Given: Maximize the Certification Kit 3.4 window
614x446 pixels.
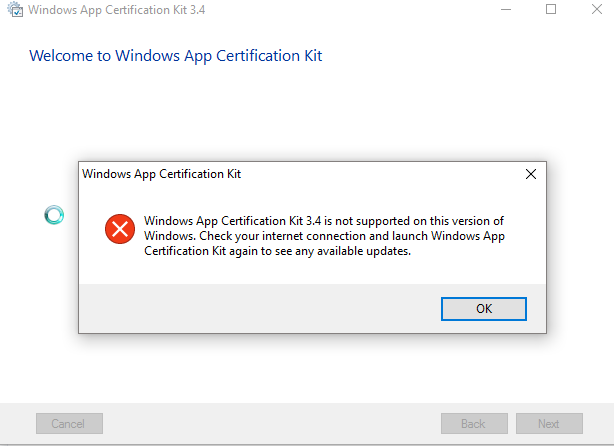Looking at the screenshot, I should click(x=551, y=9).
